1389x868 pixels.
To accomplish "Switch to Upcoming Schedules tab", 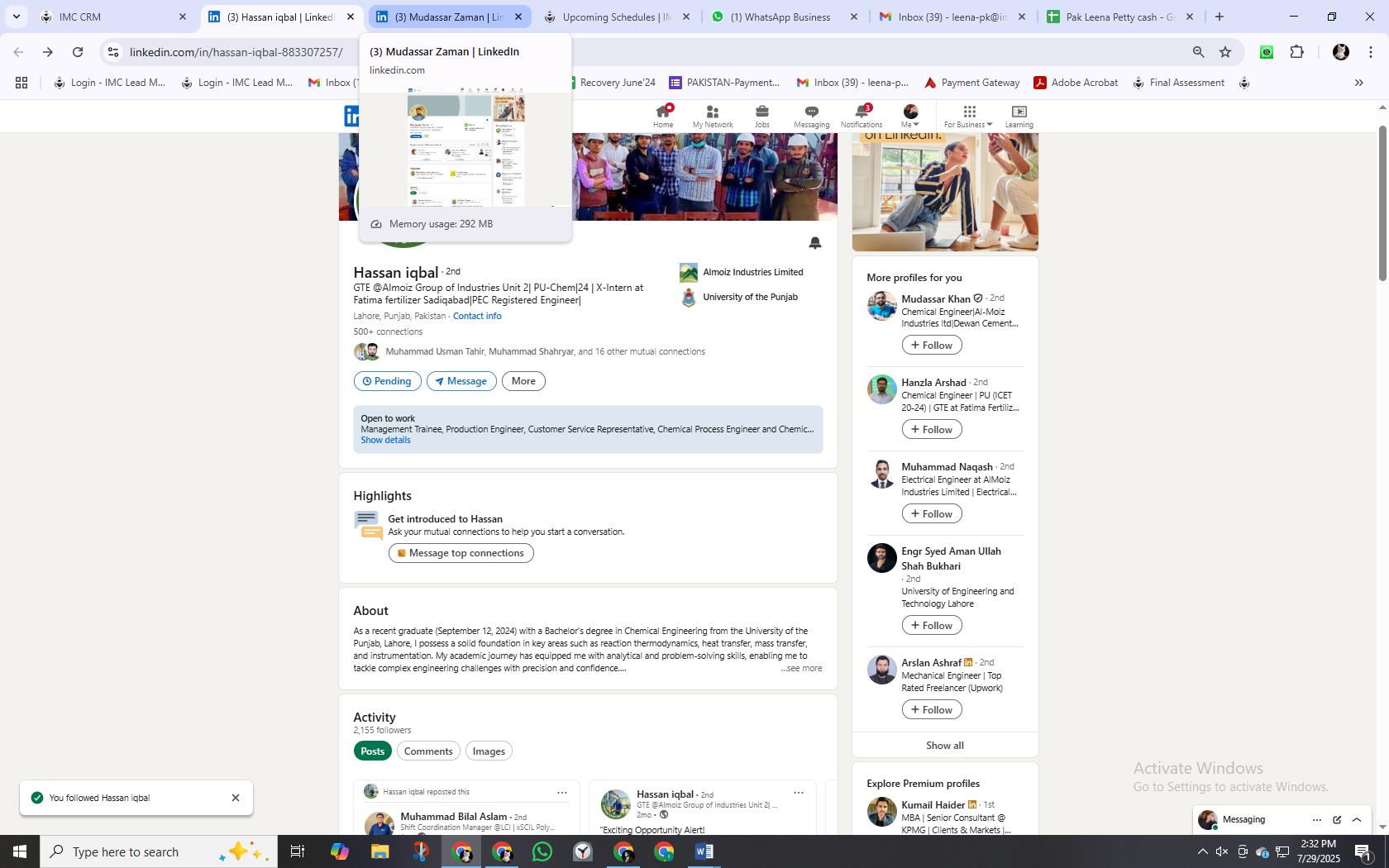I will point(616,17).
